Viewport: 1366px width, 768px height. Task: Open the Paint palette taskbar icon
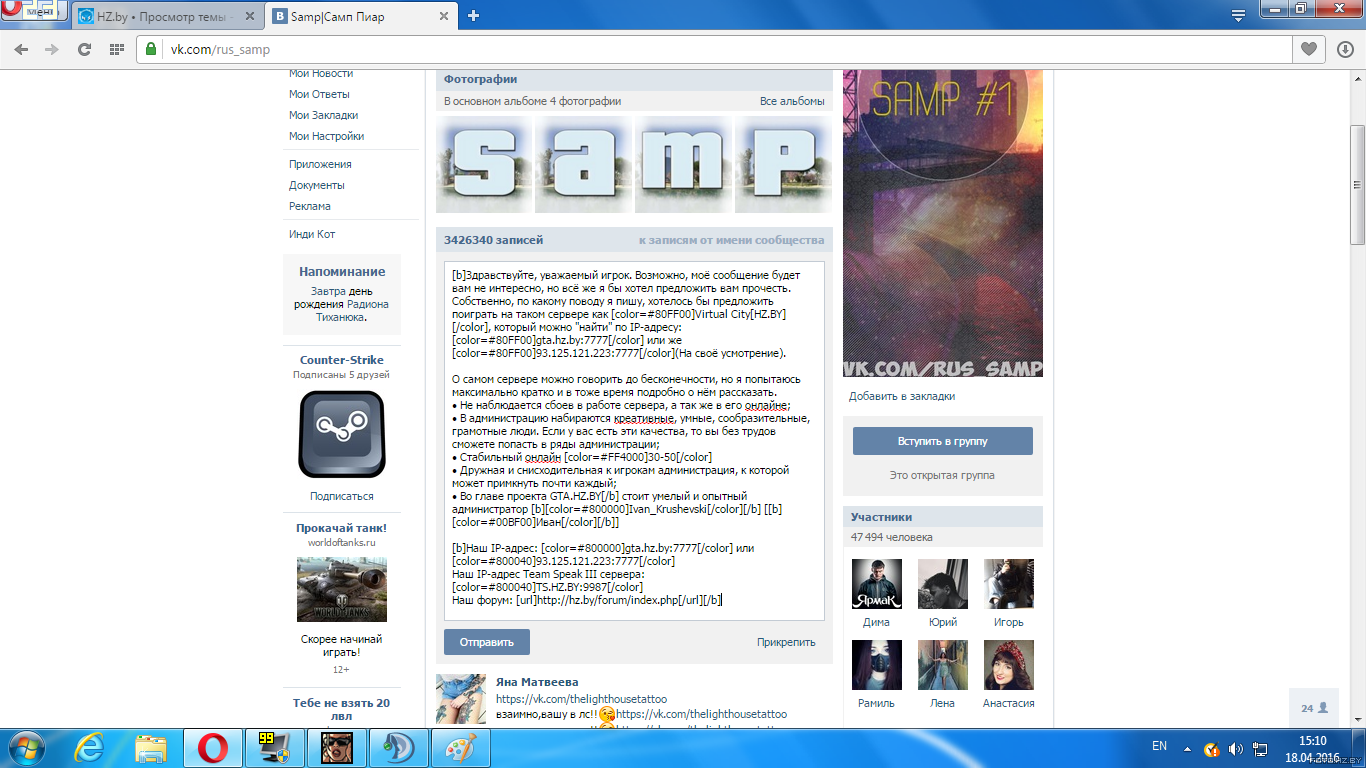click(x=461, y=747)
